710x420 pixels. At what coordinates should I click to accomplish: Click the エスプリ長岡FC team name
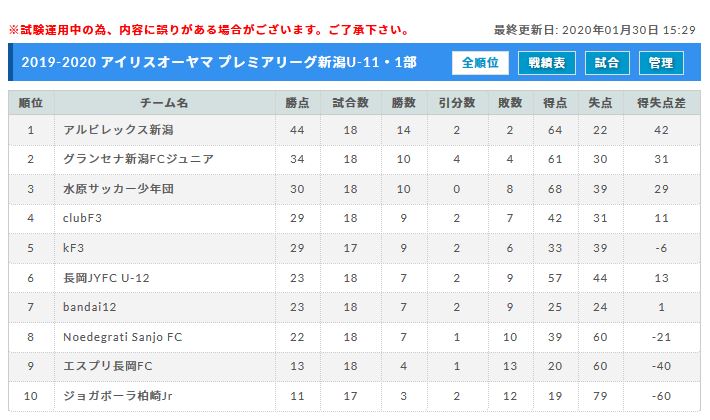coord(108,366)
